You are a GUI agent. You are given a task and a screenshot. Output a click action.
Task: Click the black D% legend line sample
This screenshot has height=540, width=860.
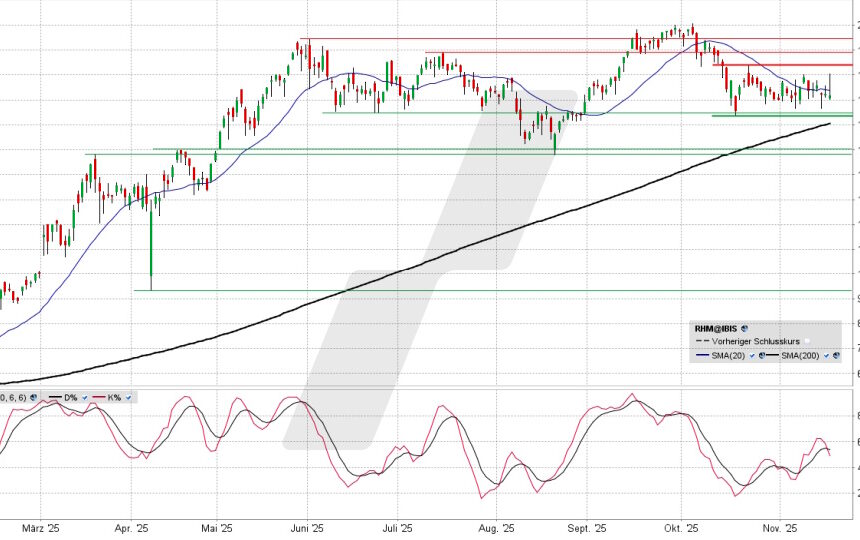click(x=55, y=397)
